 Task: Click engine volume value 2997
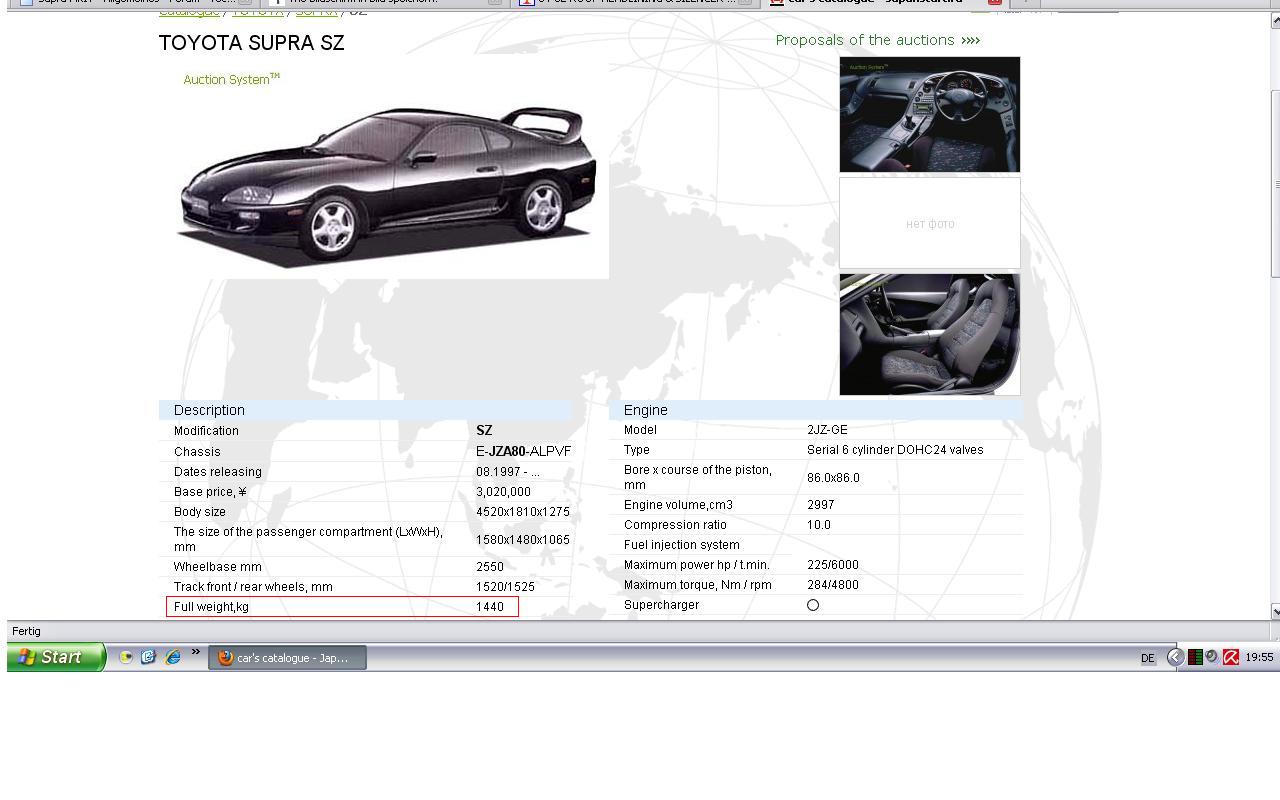820,504
